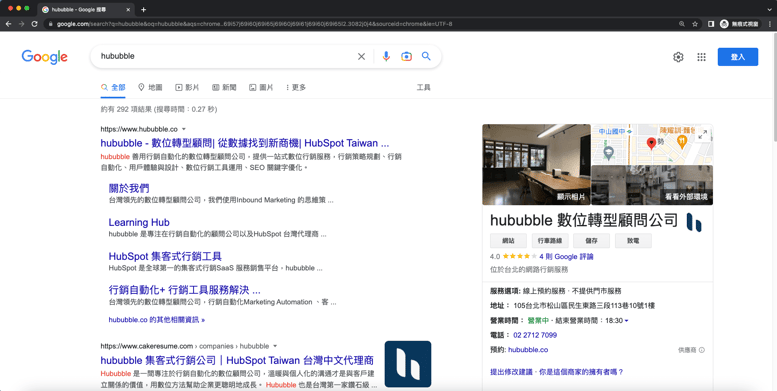Click supplier info circle icon
This screenshot has width=777, height=391.
(x=702, y=350)
